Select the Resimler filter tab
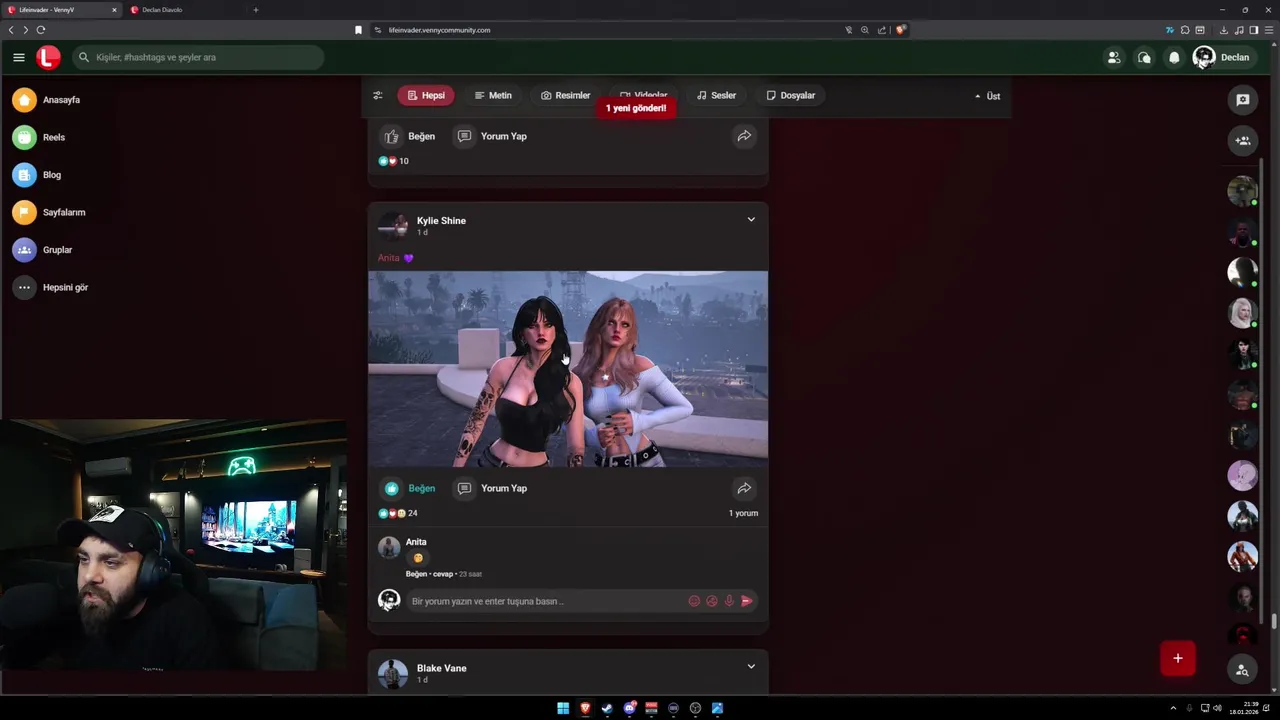The image size is (1280, 720). (565, 95)
